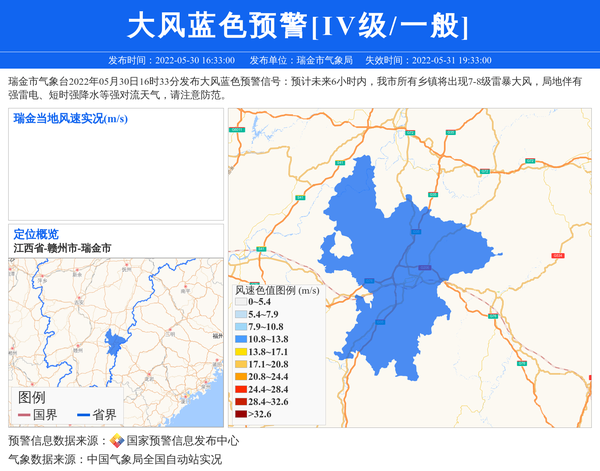Select the 13.8~17.1 yellow legend swatch
Screen dimensions: 600x471
pyautogui.click(x=241, y=352)
